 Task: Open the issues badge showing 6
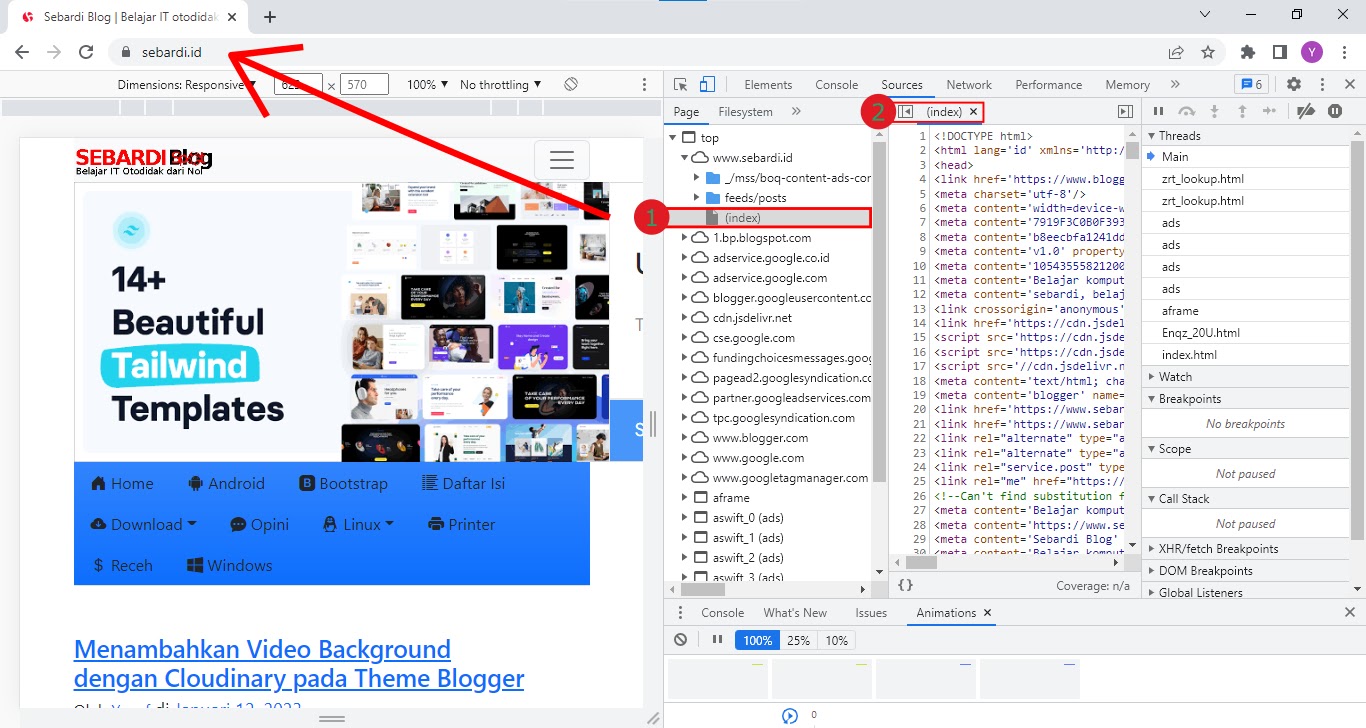point(1251,85)
